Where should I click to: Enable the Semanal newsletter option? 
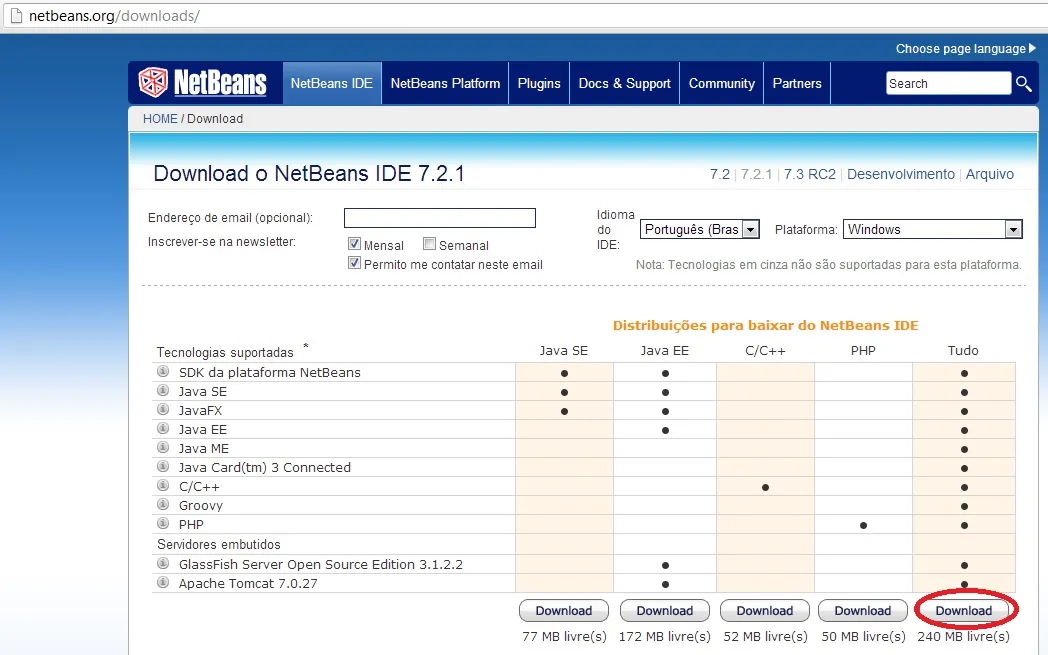[428, 243]
